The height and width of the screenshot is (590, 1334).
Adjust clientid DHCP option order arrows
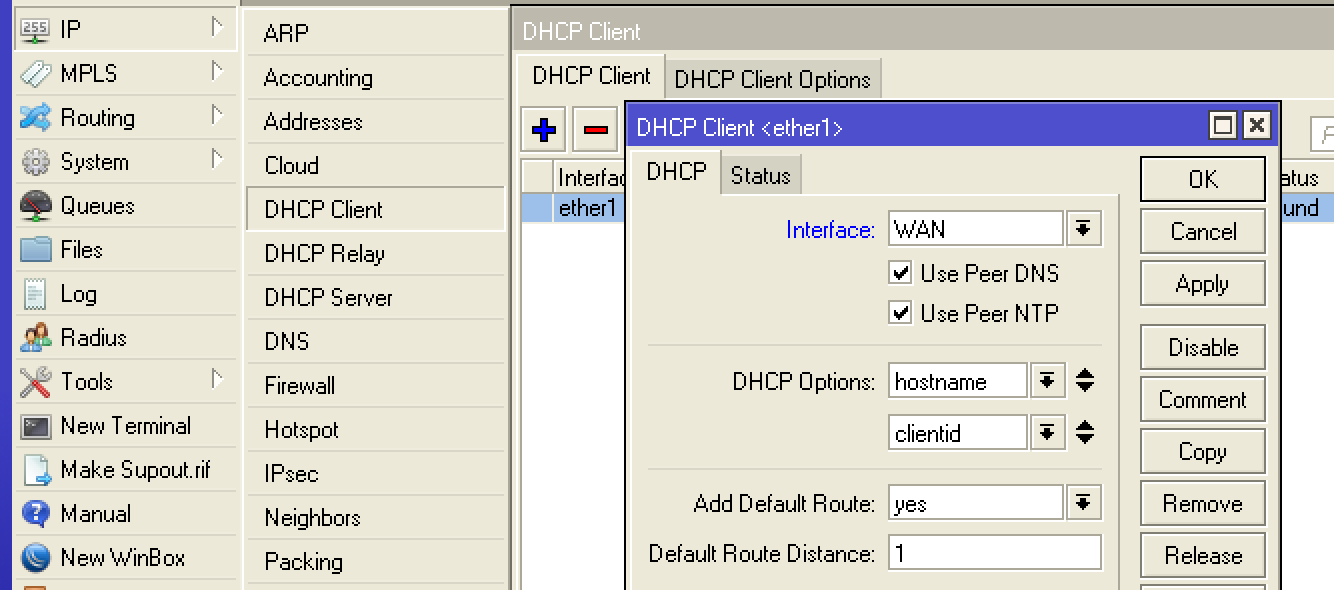(x=1085, y=433)
